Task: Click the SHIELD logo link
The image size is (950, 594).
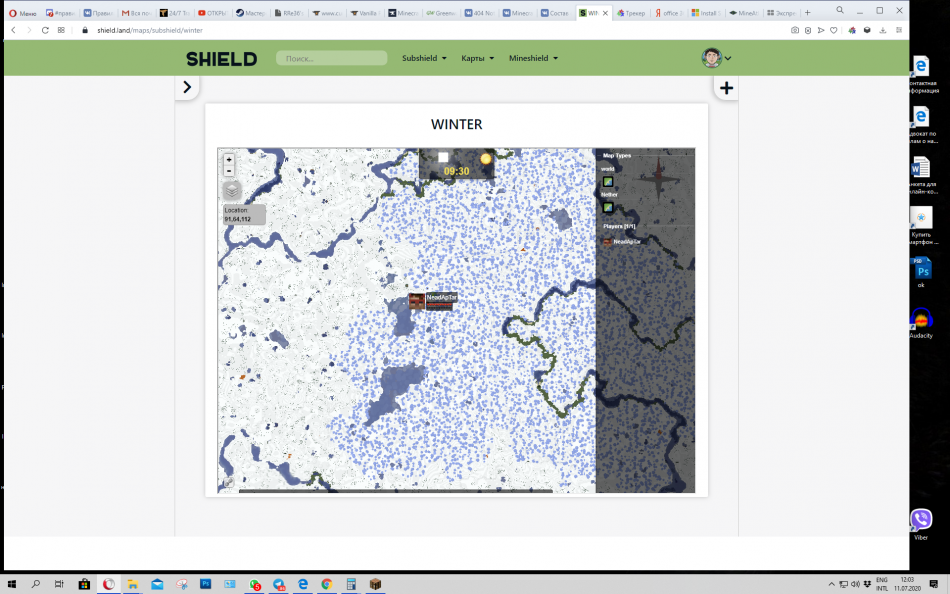Action: pyautogui.click(x=221, y=59)
